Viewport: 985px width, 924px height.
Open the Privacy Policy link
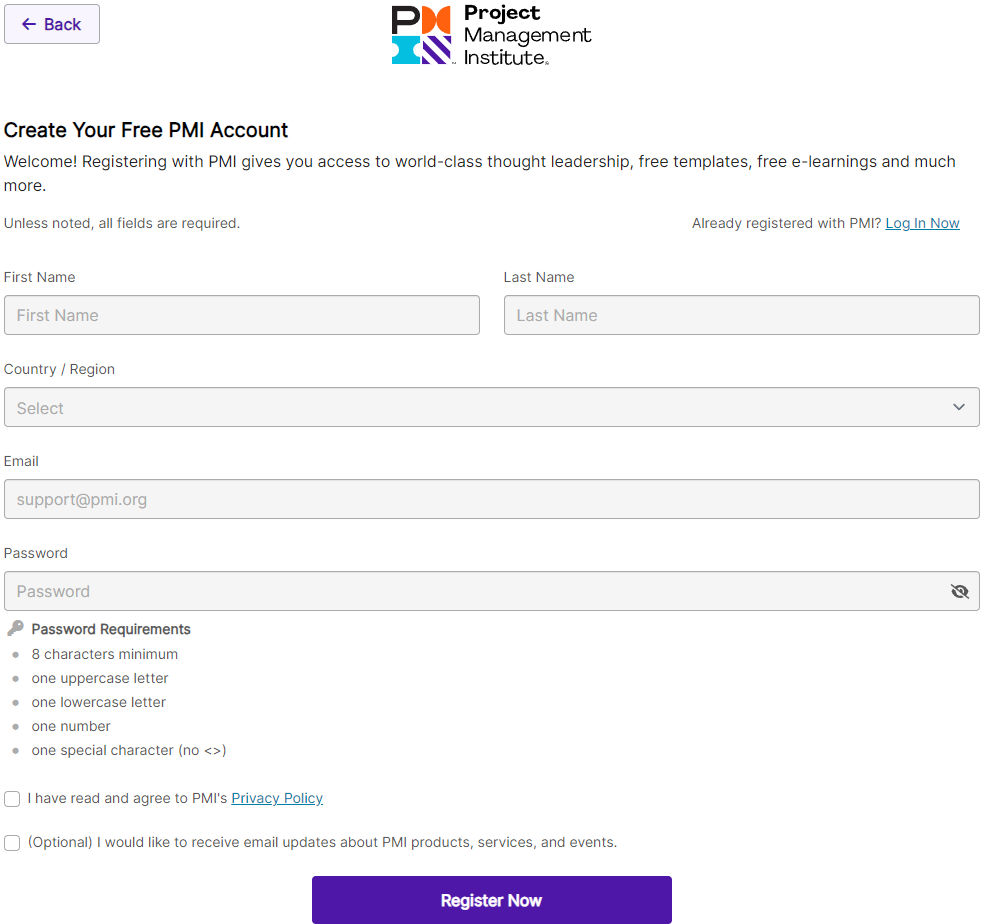(277, 798)
